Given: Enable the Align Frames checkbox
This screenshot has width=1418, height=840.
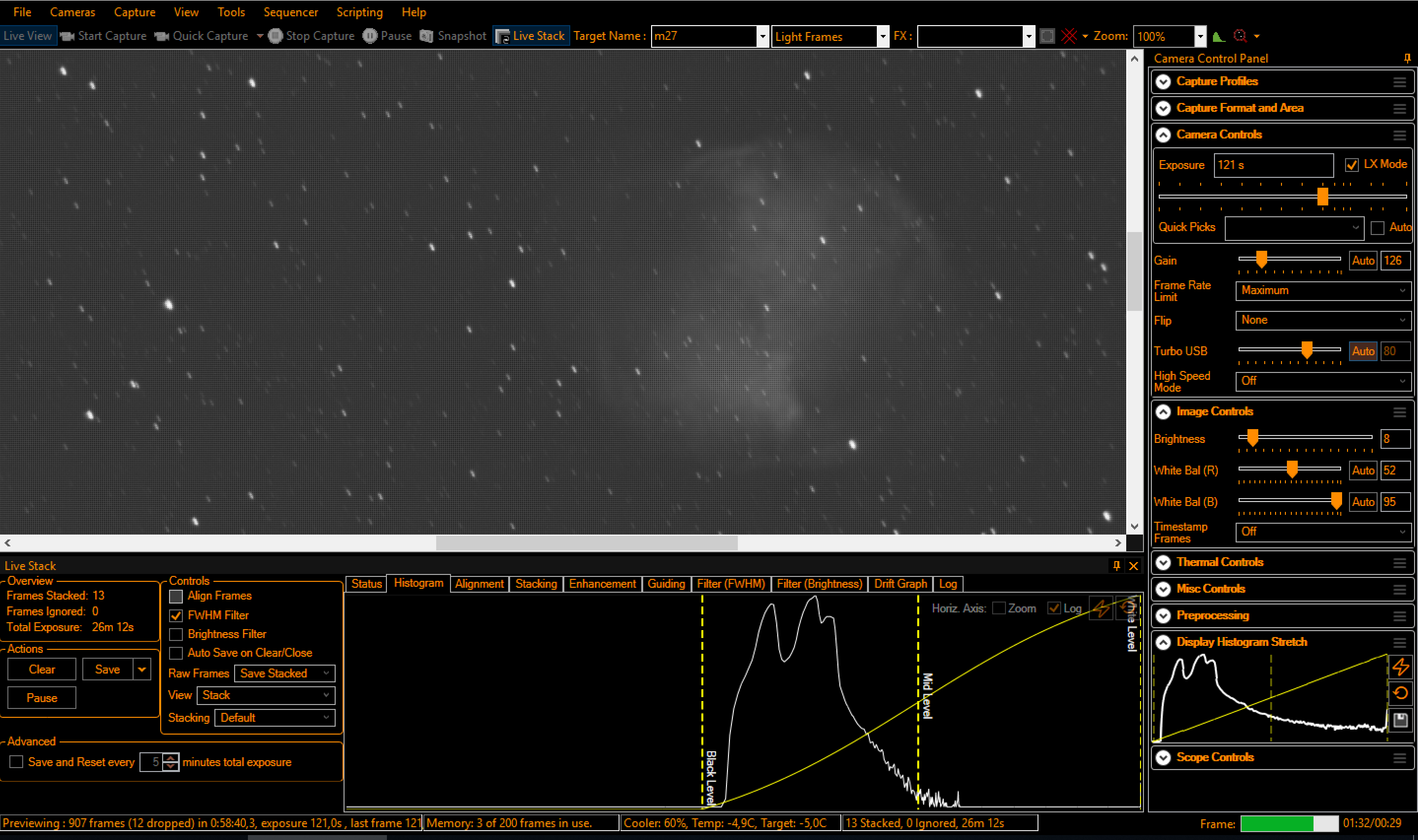Looking at the screenshot, I should (x=176, y=596).
